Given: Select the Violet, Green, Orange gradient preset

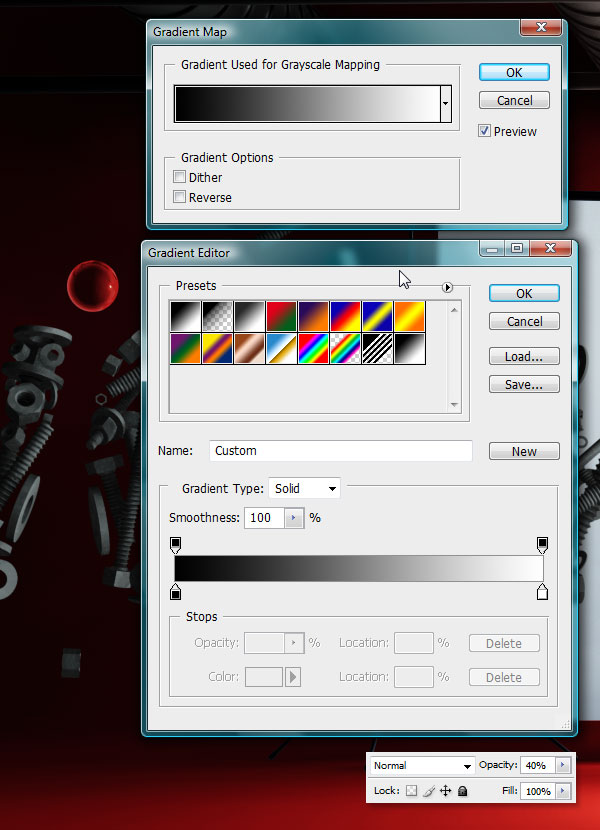Looking at the screenshot, I should (x=185, y=349).
